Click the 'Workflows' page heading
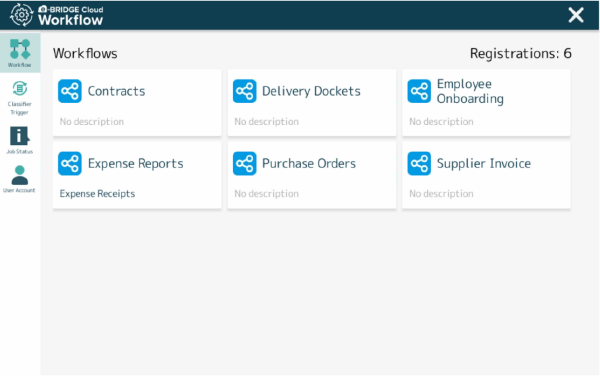The height and width of the screenshot is (376, 600). (85, 53)
